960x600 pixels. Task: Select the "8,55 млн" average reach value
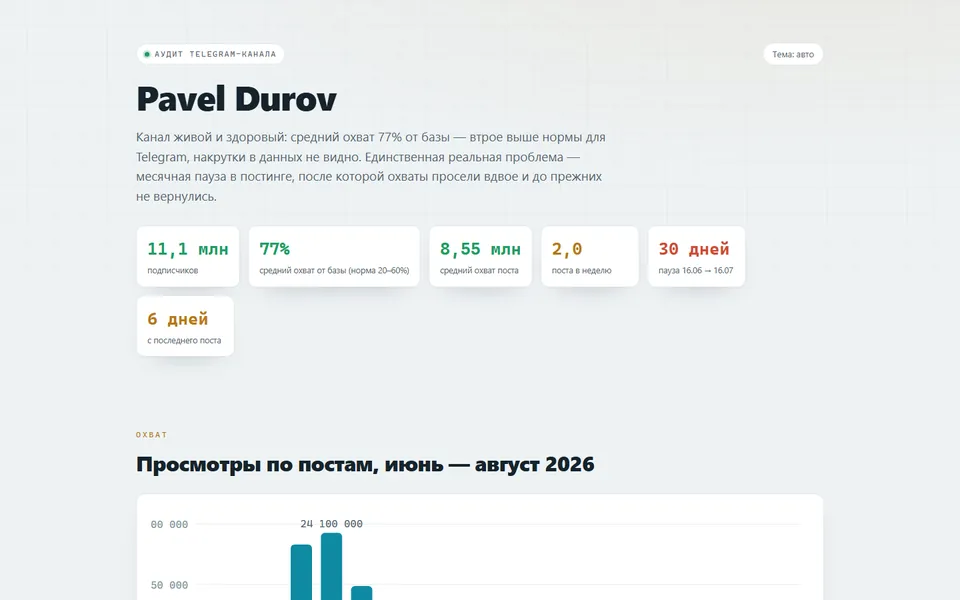pyautogui.click(x=480, y=249)
